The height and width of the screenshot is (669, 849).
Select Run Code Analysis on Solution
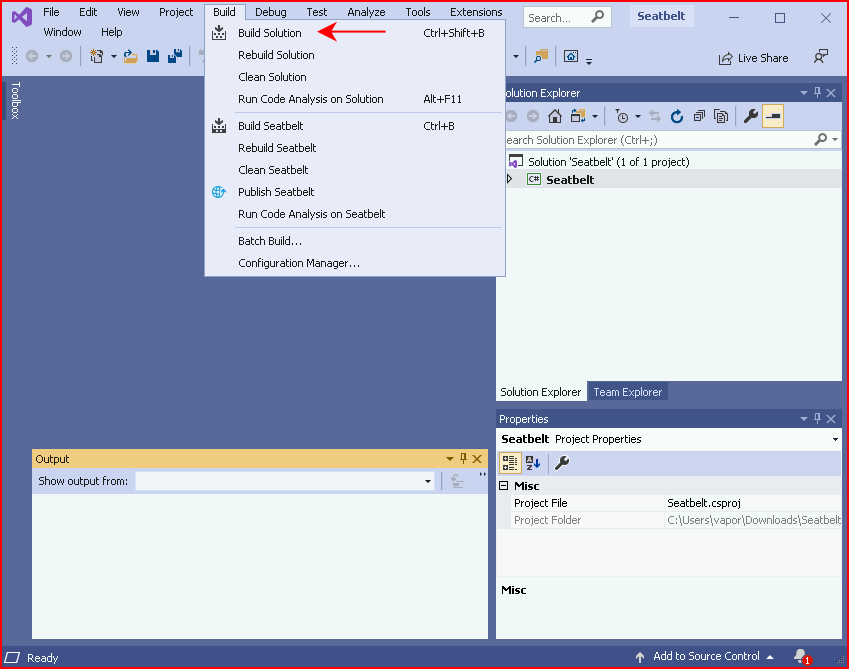click(355, 99)
